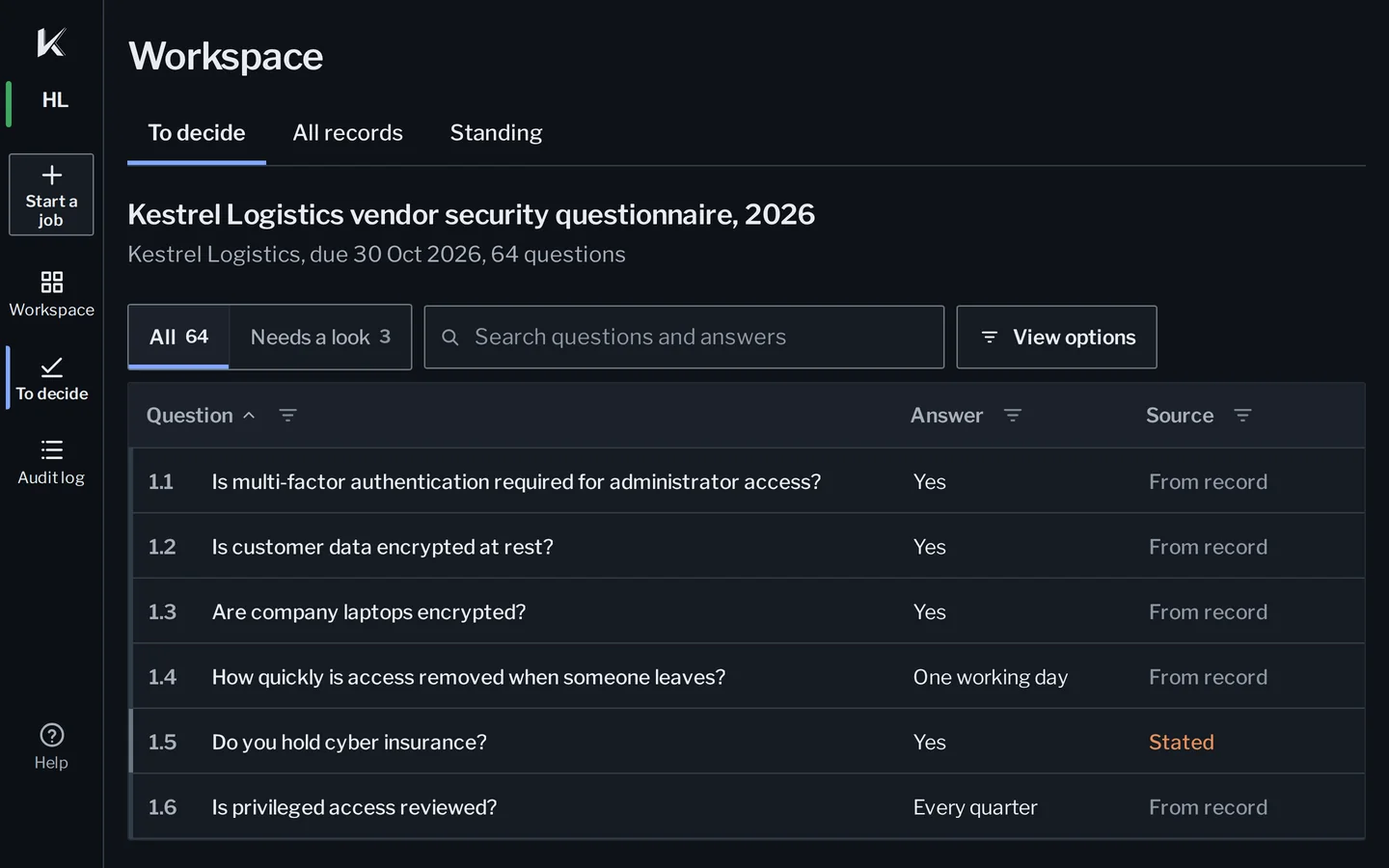Image resolution: width=1389 pixels, height=868 pixels.
Task: Switch to the Standing tab
Action: 496,133
